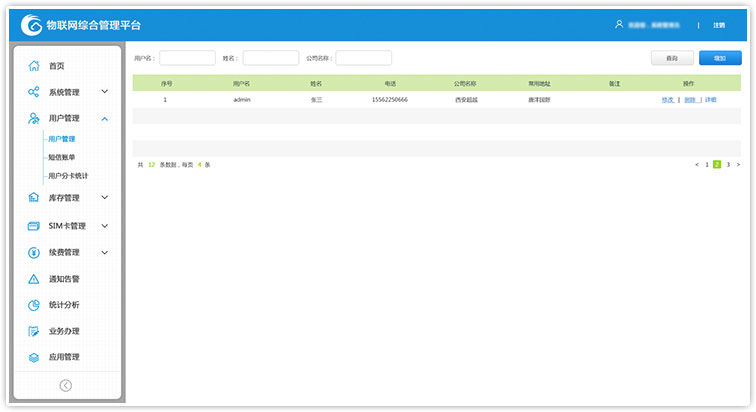
Task: Click 删除 link for admin row
Action: tap(690, 100)
